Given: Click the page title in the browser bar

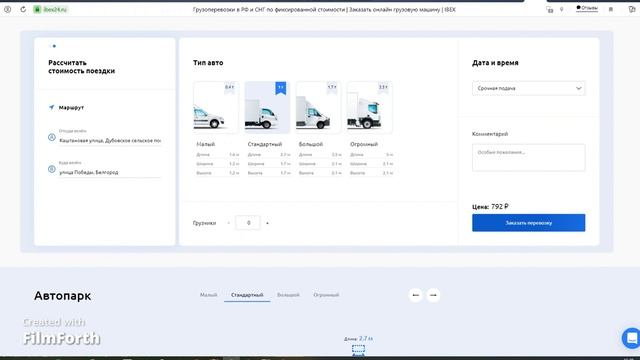Looking at the screenshot, I should tap(324, 9).
